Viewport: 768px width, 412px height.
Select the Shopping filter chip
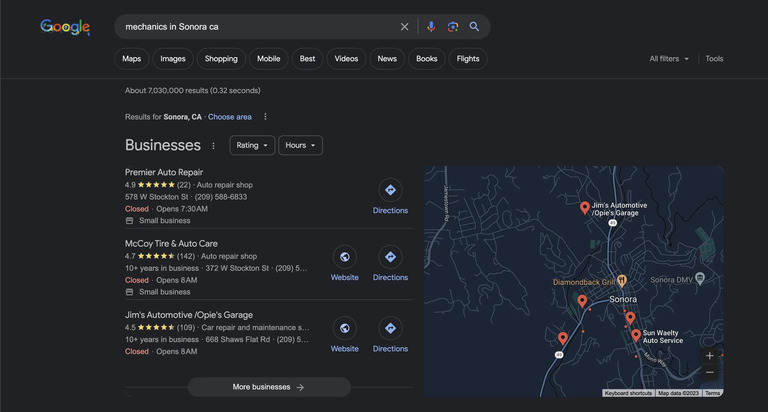tap(221, 59)
